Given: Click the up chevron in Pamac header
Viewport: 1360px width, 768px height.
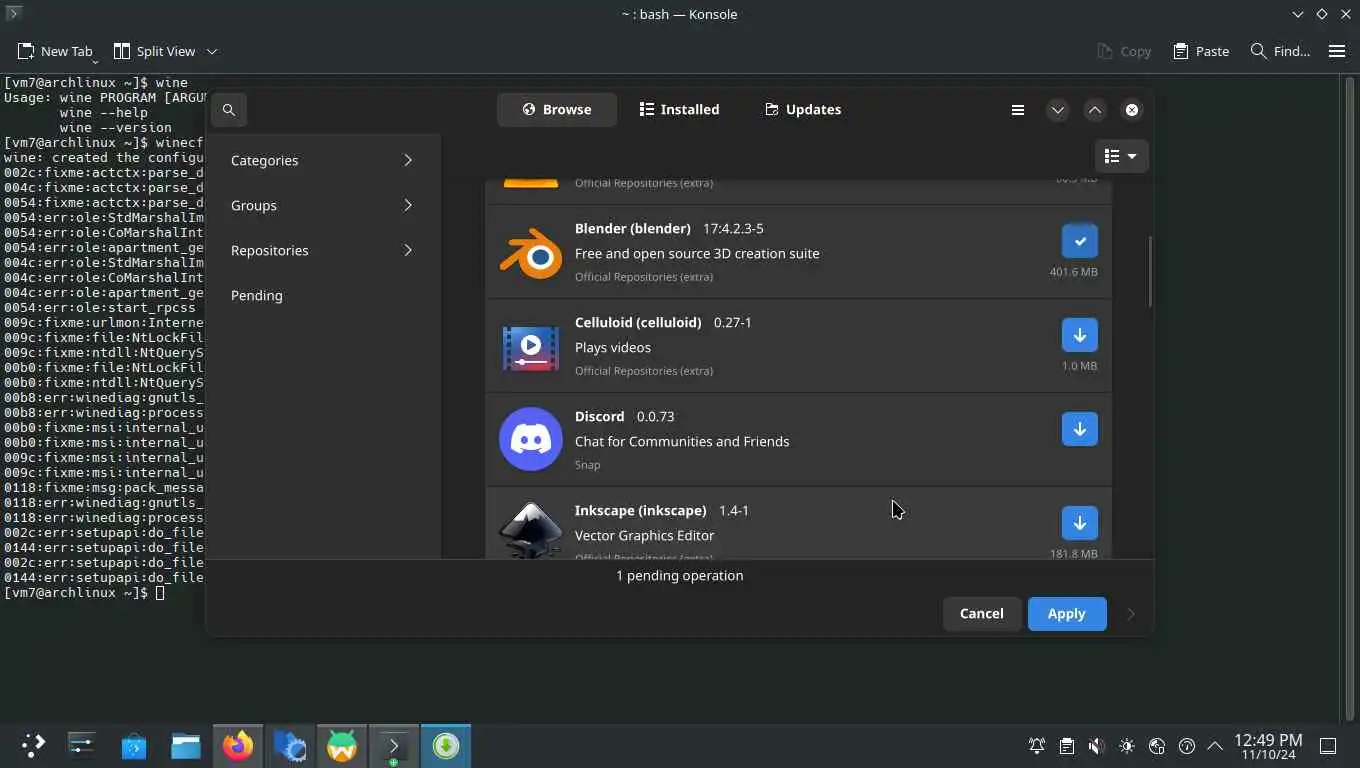Looking at the screenshot, I should click(1095, 110).
